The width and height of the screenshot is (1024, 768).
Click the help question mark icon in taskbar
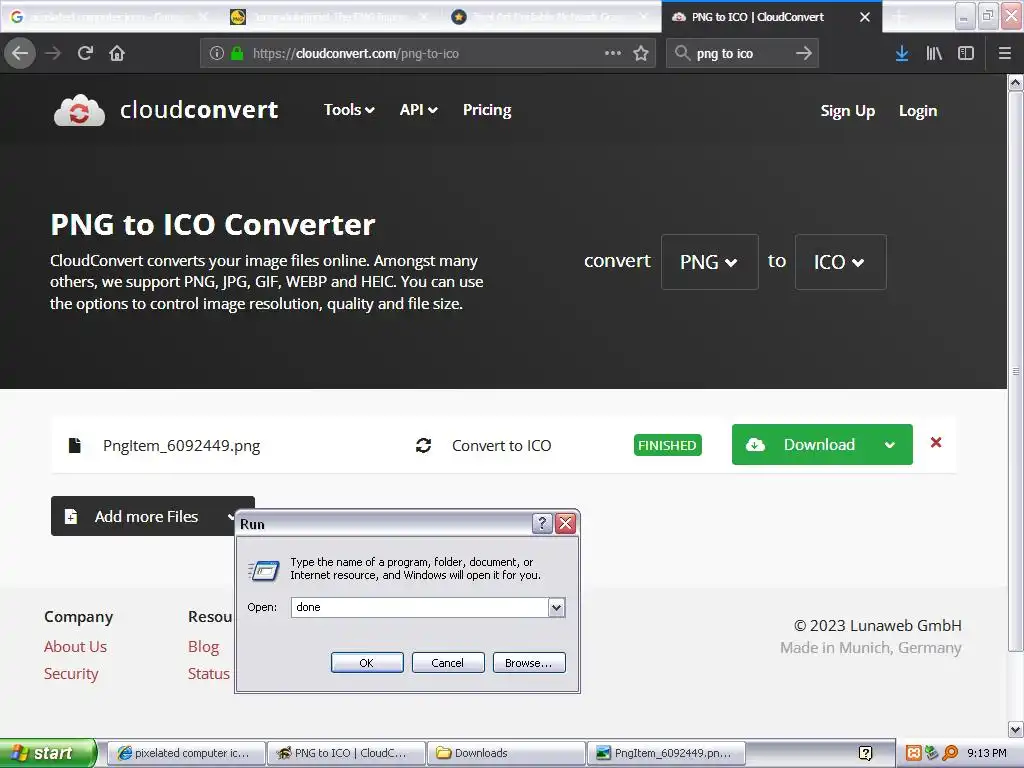(x=865, y=754)
